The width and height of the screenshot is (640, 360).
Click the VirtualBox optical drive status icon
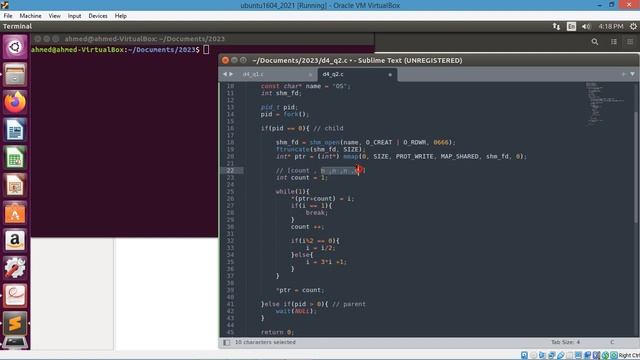click(x=533, y=356)
